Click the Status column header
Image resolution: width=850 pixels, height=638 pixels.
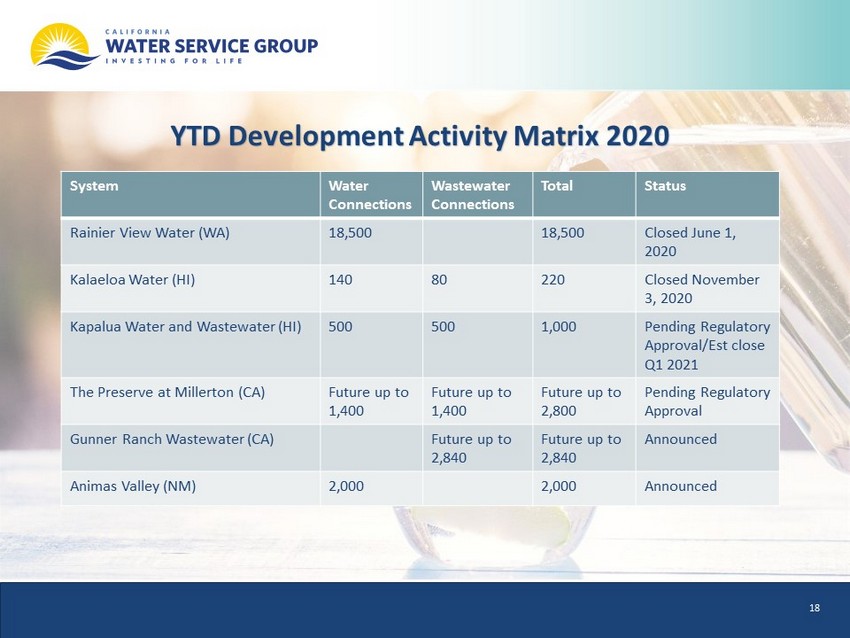[x=707, y=195]
